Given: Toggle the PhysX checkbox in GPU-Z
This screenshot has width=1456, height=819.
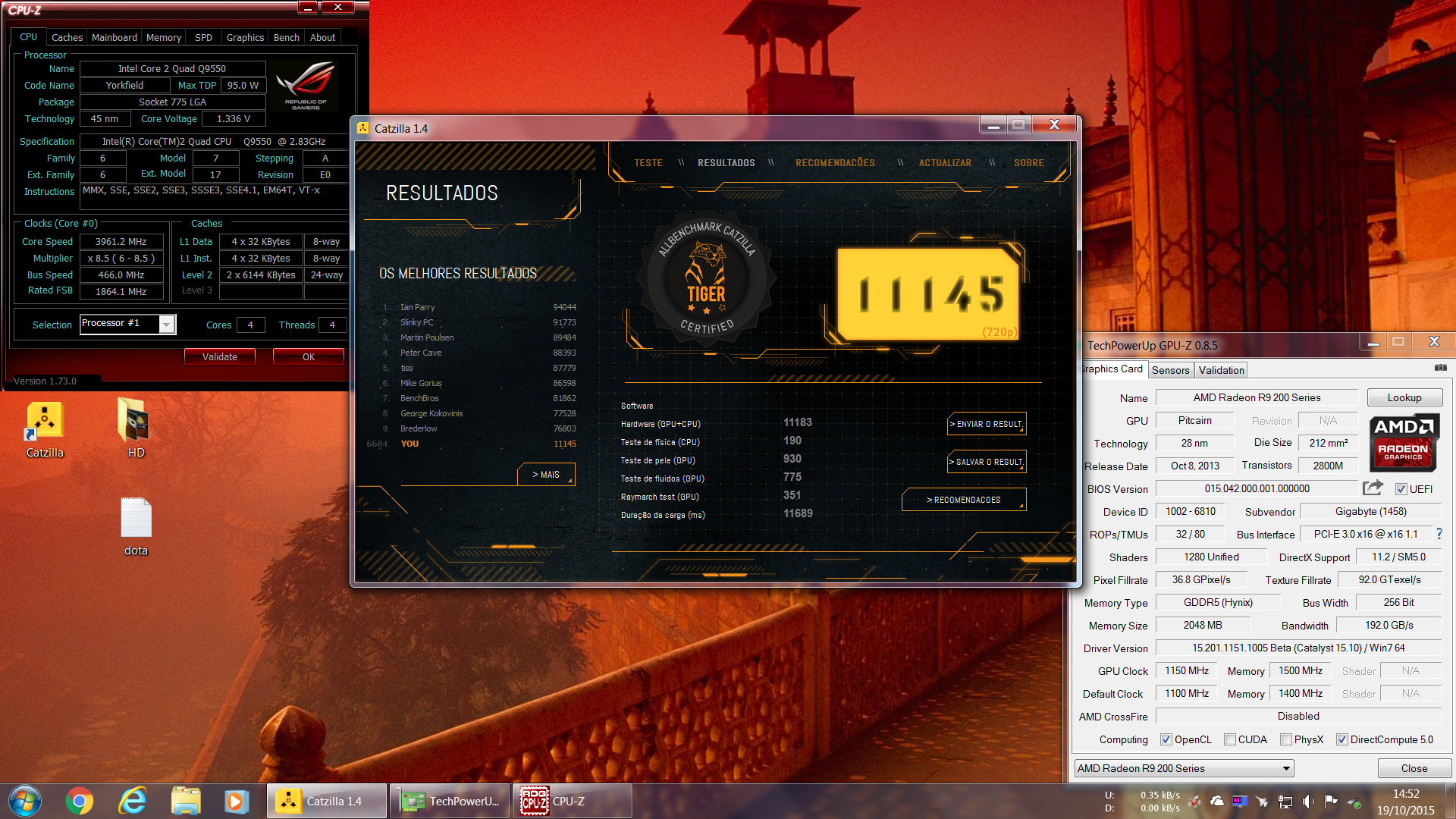Looking at the screenshot, I should [x=1286, y=739].
